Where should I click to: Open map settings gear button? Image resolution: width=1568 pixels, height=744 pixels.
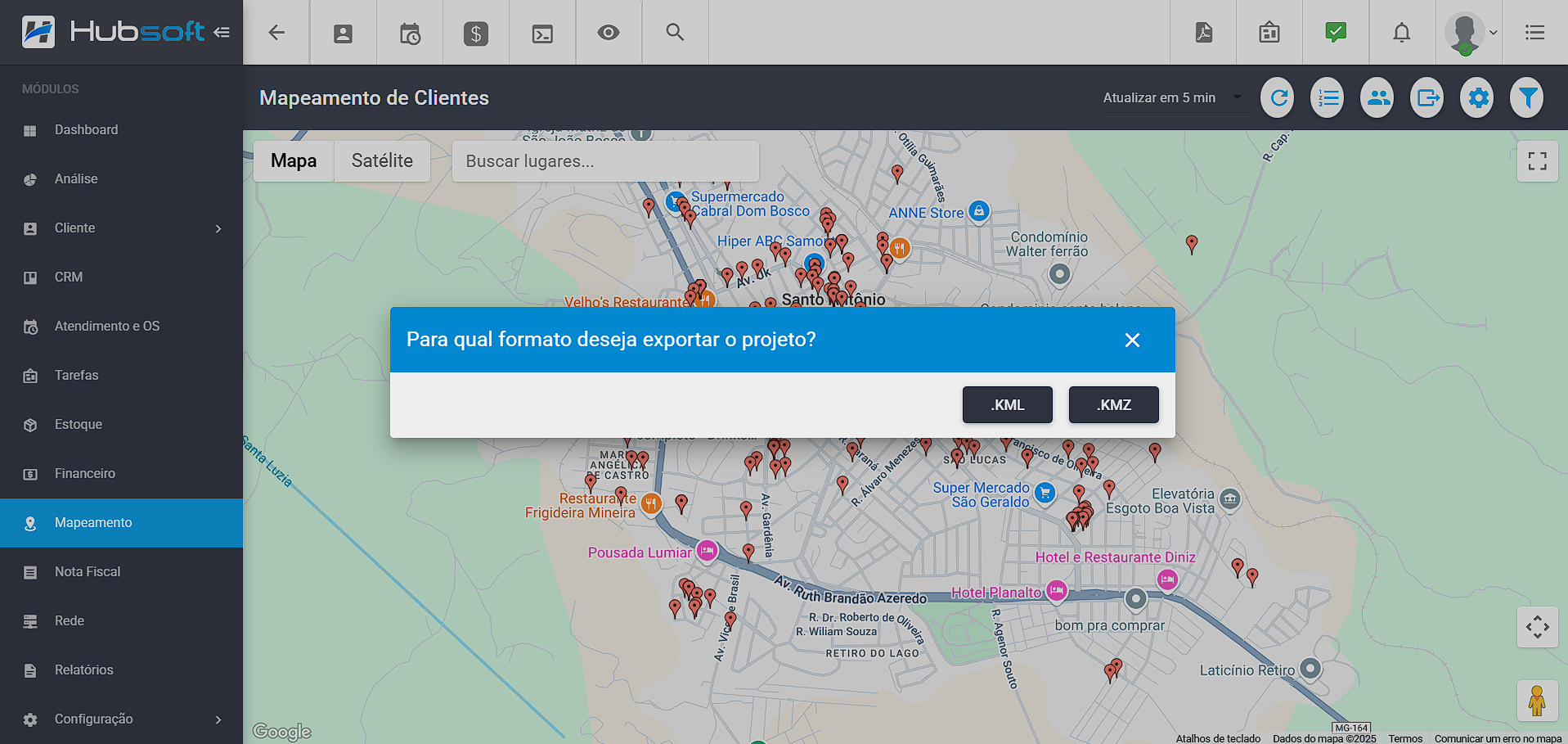pos(1478,97)
